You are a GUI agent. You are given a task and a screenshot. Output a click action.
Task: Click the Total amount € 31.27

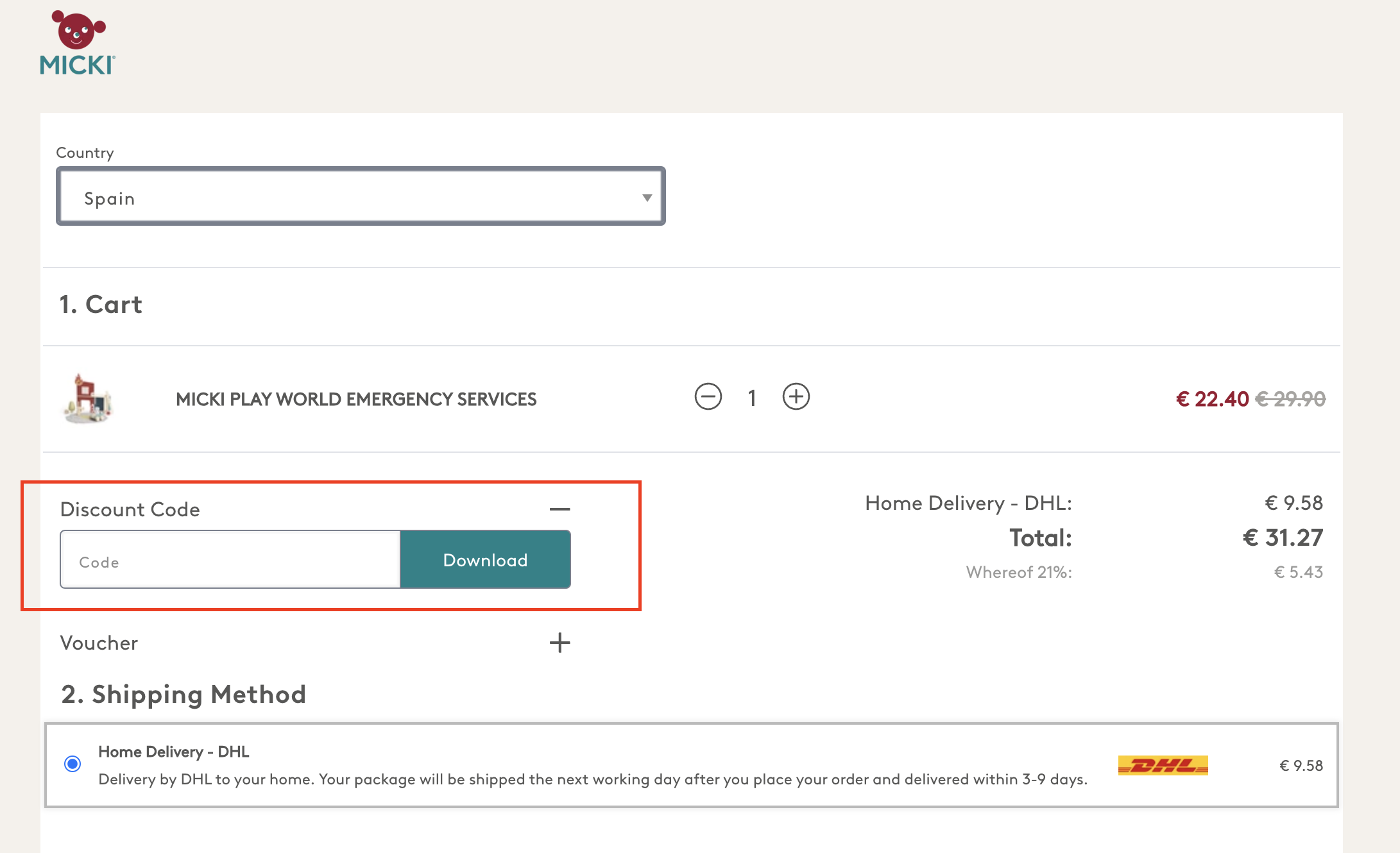tap(1283, 537)
